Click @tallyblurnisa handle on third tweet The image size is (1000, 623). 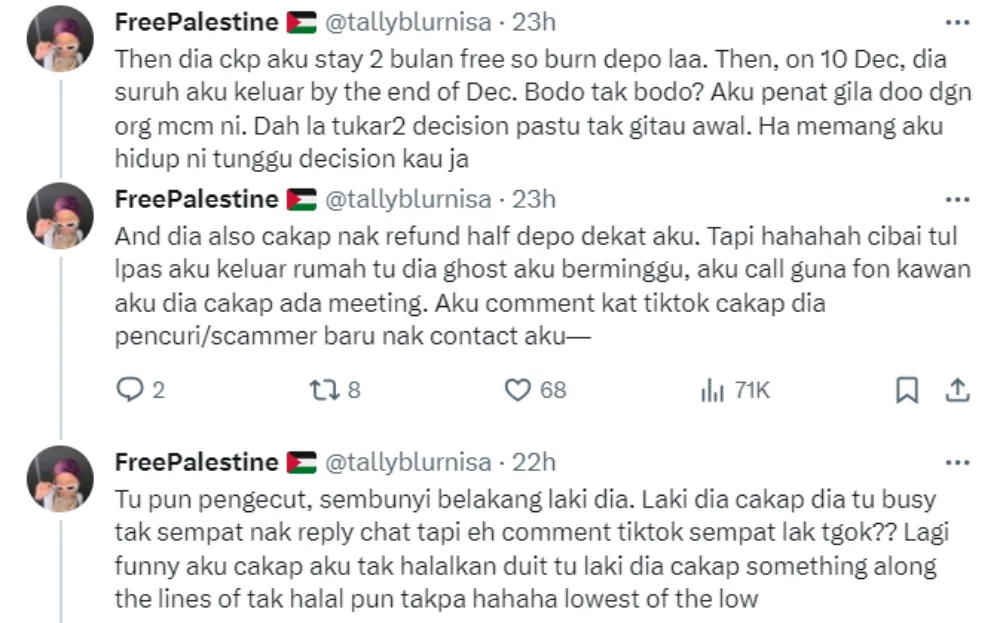(x=408, y=463)
